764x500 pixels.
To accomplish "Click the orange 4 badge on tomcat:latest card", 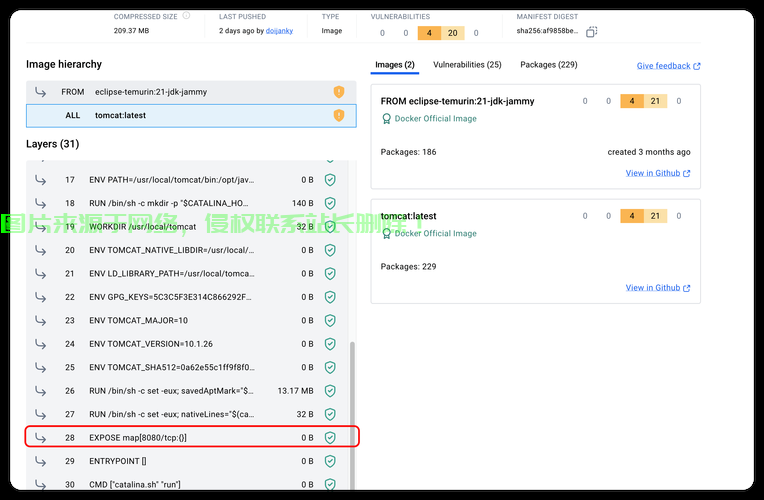I will click(x=632, y=216).
